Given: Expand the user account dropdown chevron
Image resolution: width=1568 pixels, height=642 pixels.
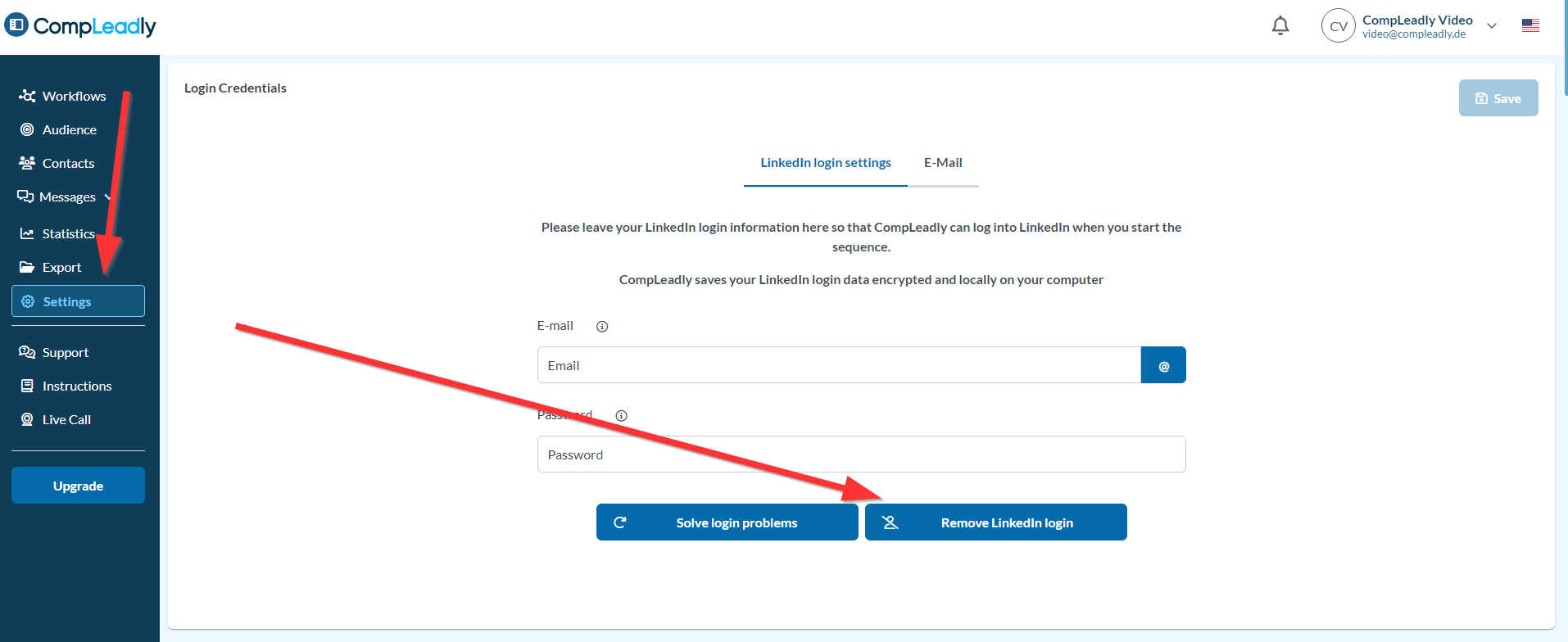Looking at the screenshot, I should point(1492,26).
